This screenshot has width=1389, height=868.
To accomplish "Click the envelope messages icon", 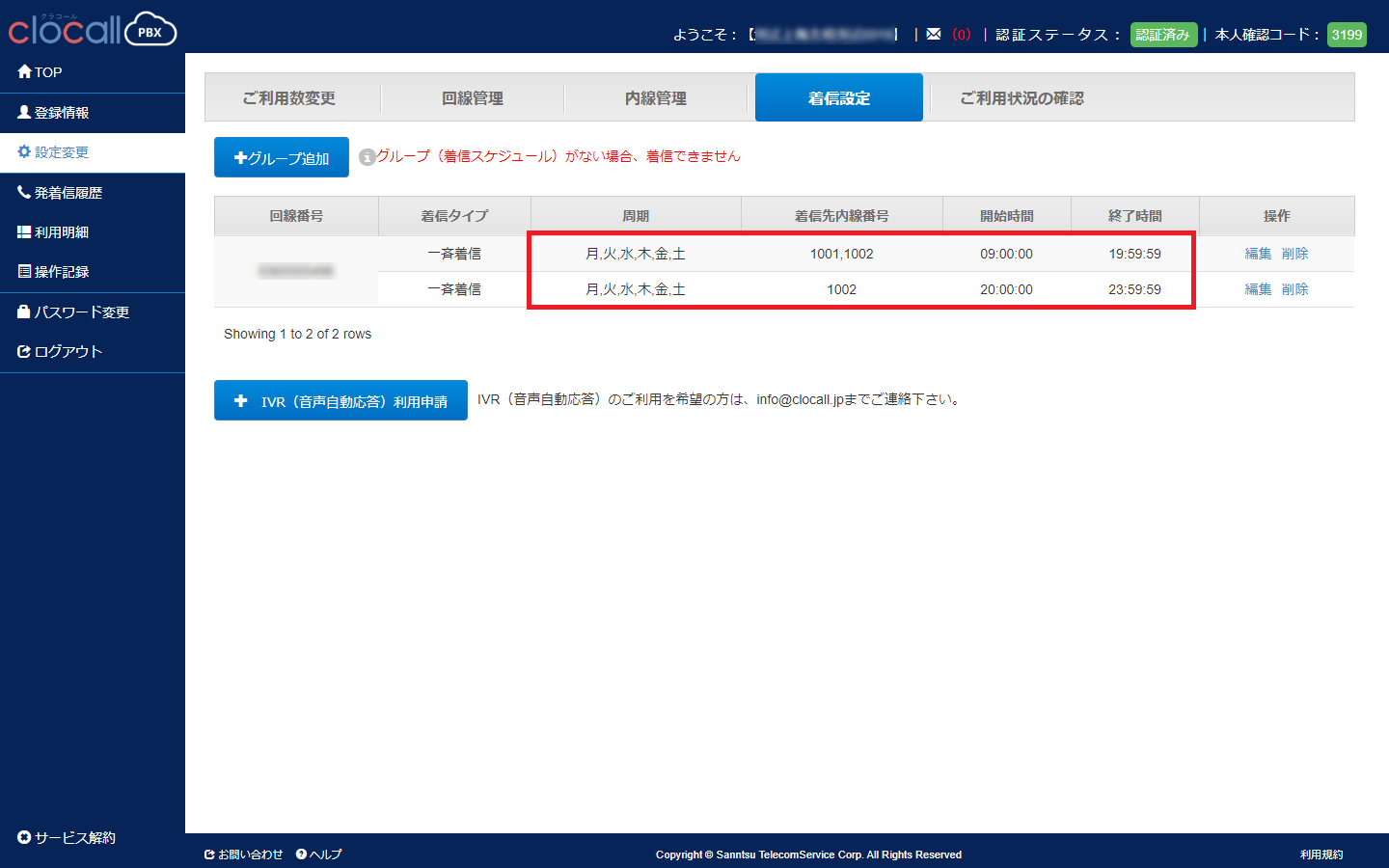I will (x=933, y=34).
